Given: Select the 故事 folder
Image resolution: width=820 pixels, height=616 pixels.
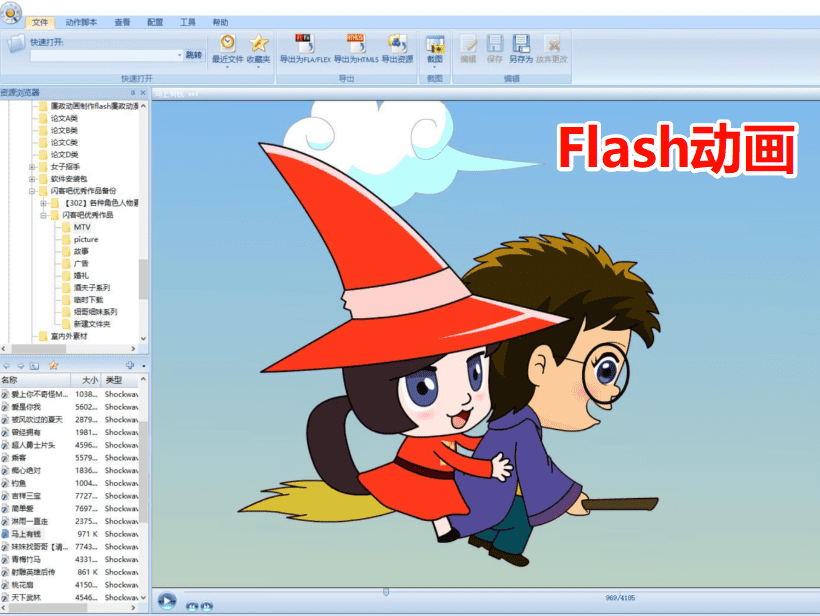Looking at the screenshot, I should tap(81, 251).
